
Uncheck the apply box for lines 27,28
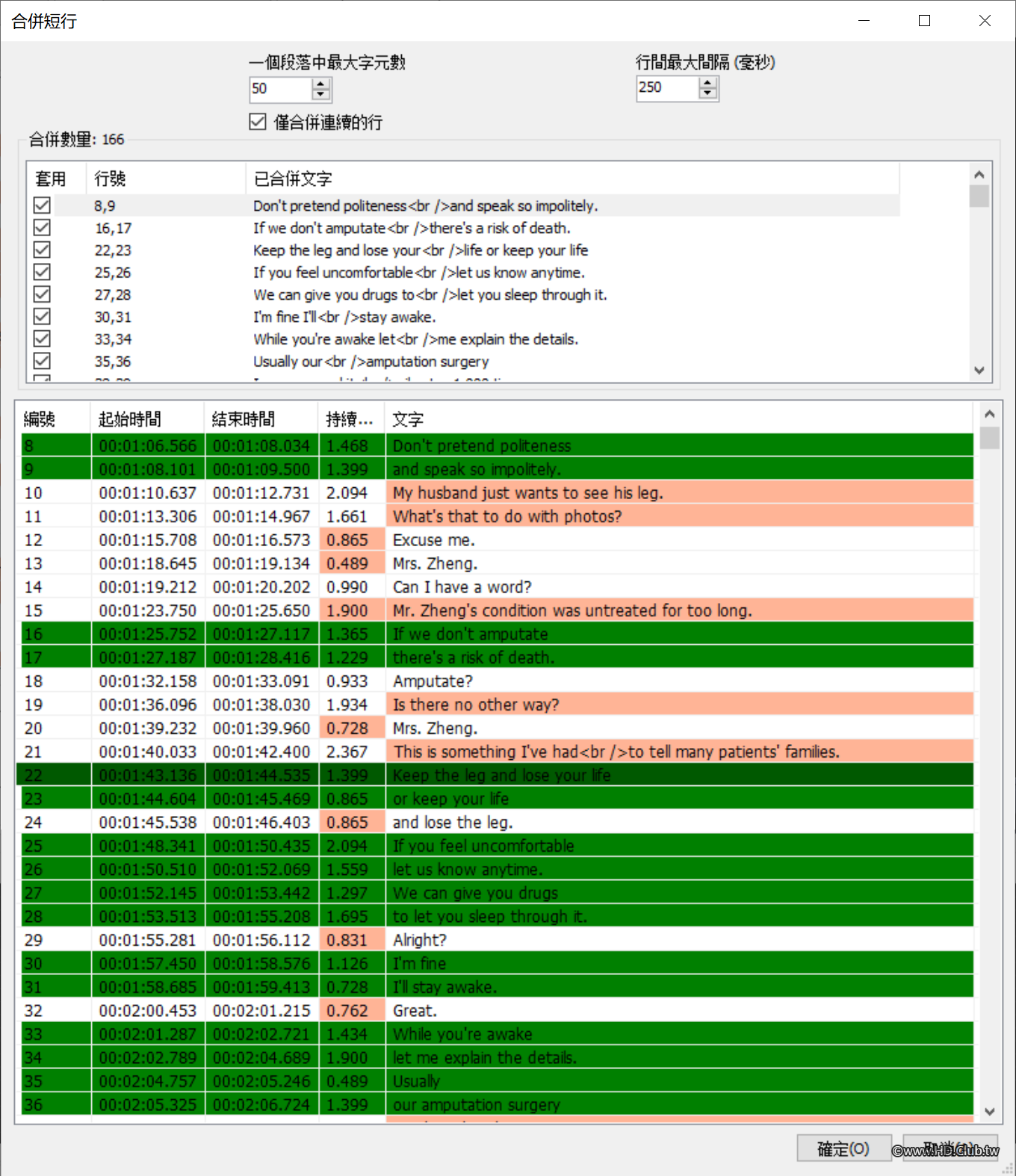(x=42, y=294)
